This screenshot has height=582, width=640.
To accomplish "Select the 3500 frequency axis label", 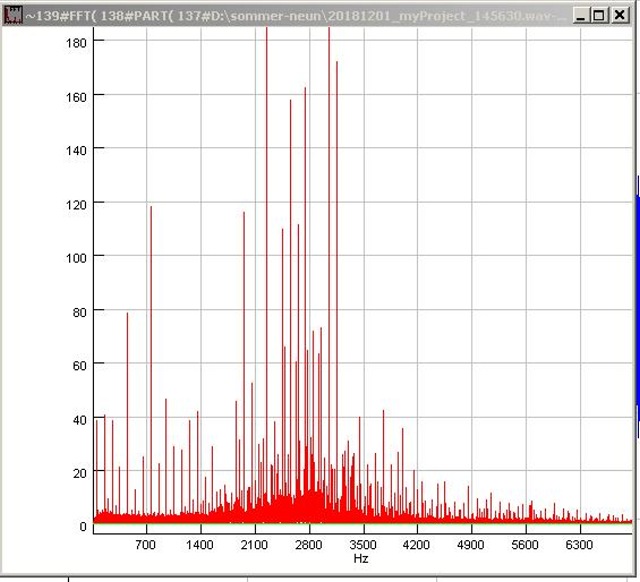I will [x=362, y=545].
